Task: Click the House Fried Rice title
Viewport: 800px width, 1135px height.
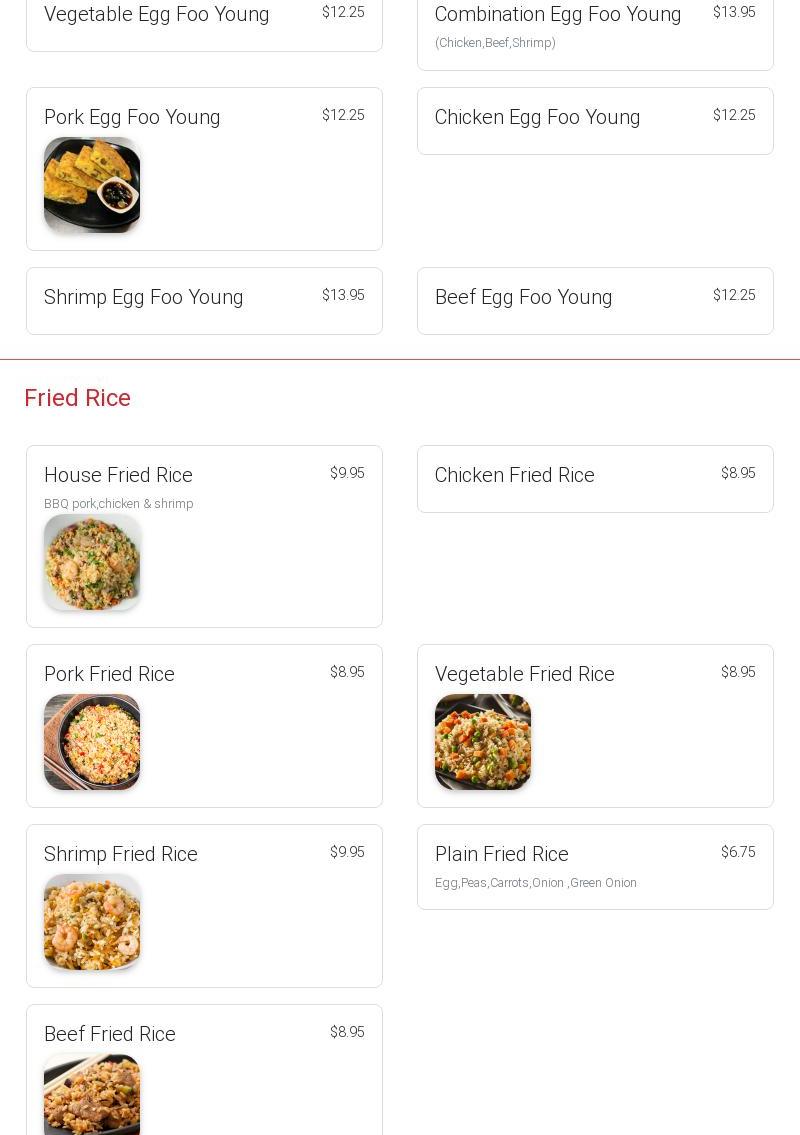Action: coord(118,476)
